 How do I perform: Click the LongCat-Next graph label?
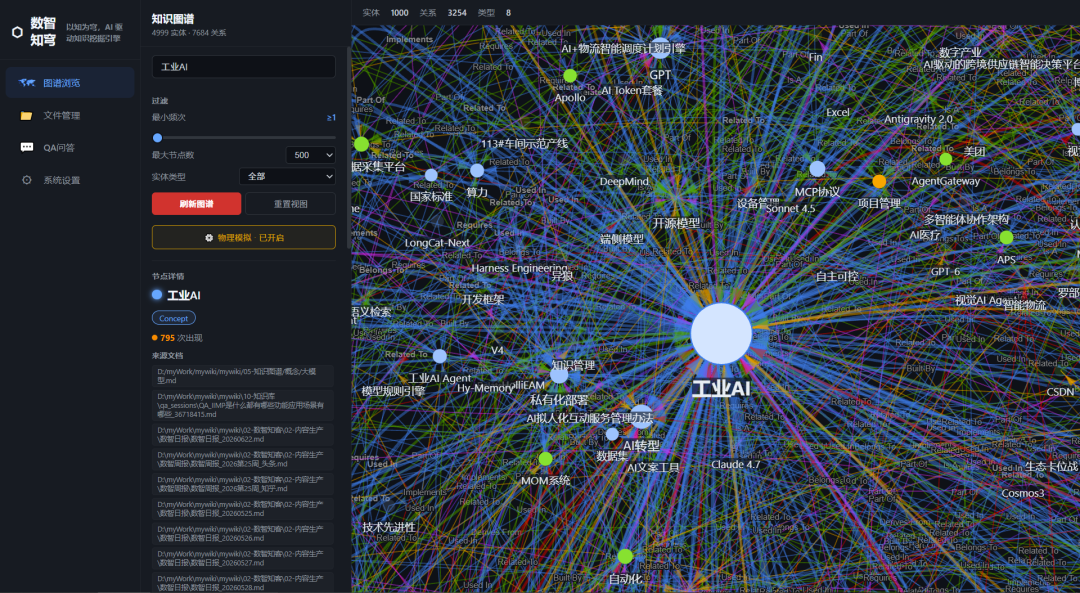437,243
